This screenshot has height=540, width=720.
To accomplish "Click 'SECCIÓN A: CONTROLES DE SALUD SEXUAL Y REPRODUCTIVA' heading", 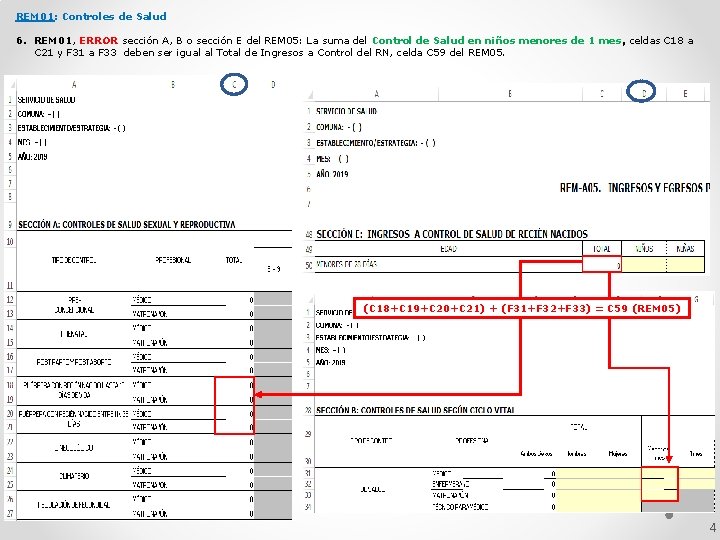I will [x=126, y=225].
